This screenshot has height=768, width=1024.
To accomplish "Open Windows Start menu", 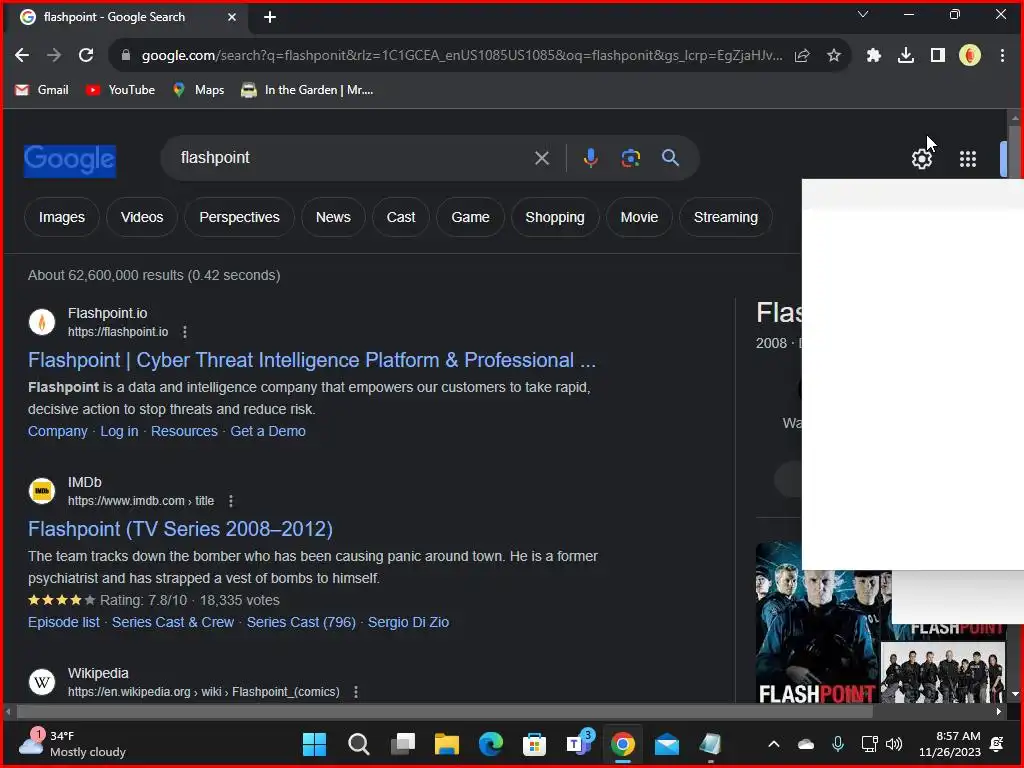I will point(314,744).
